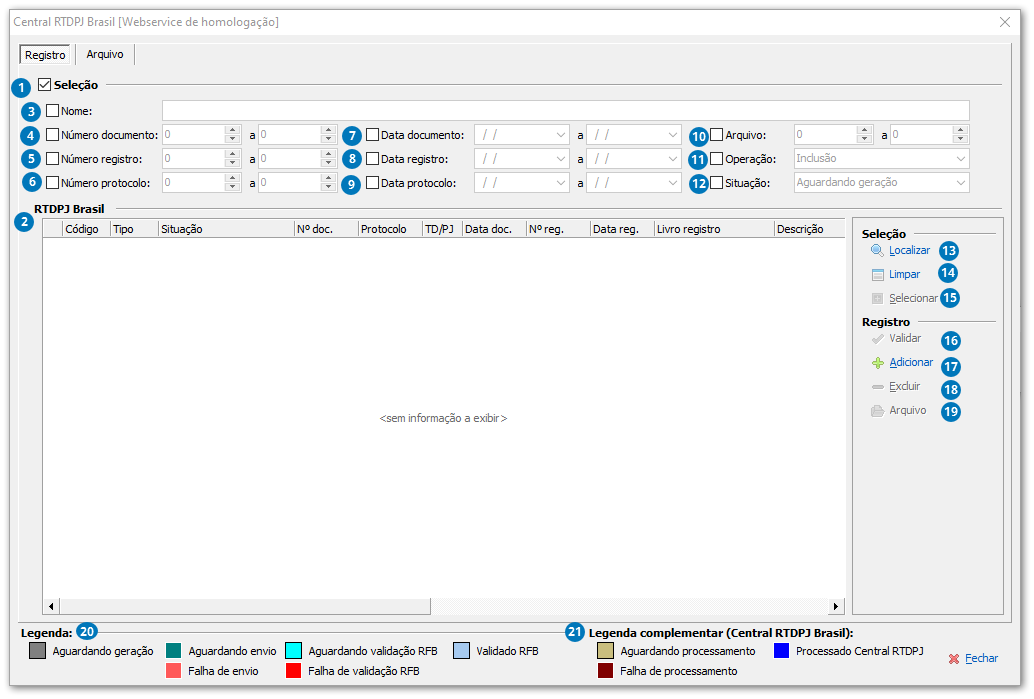Click the Descrição column header
This screenshot has width=1034, height=699.
tap(810, 229)
